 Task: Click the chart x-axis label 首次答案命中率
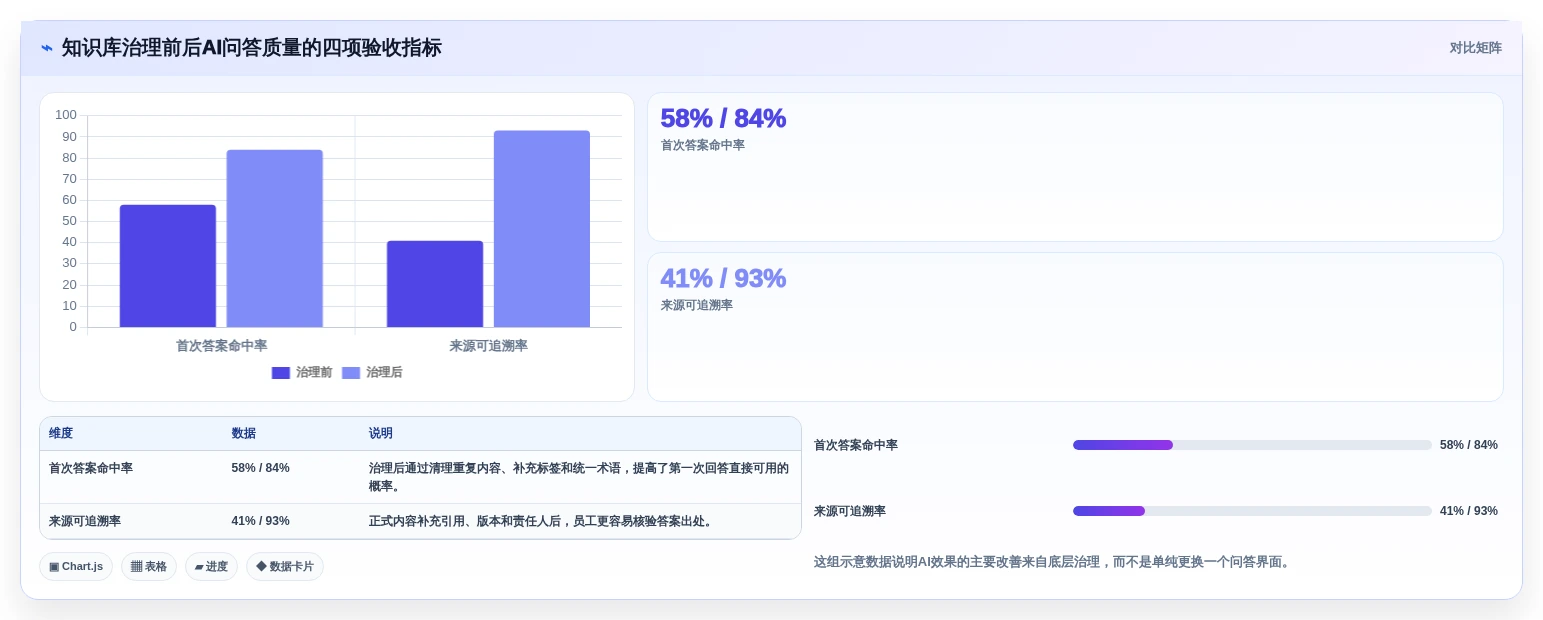222,346
